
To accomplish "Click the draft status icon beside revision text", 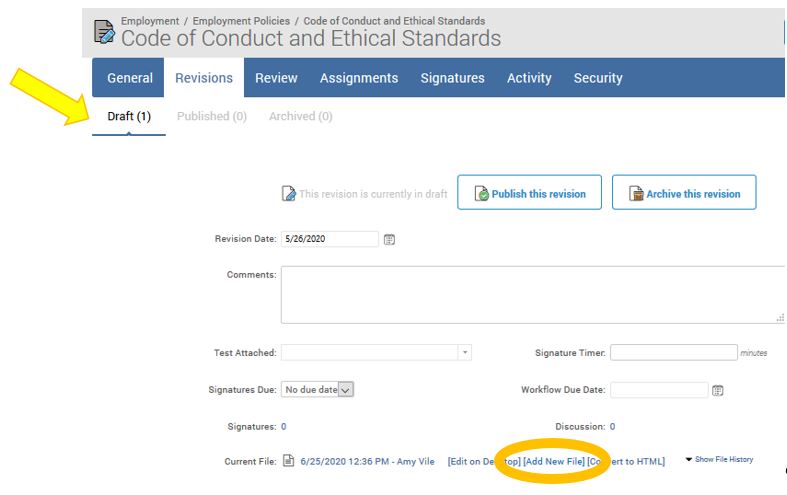I will coord(289,193).
